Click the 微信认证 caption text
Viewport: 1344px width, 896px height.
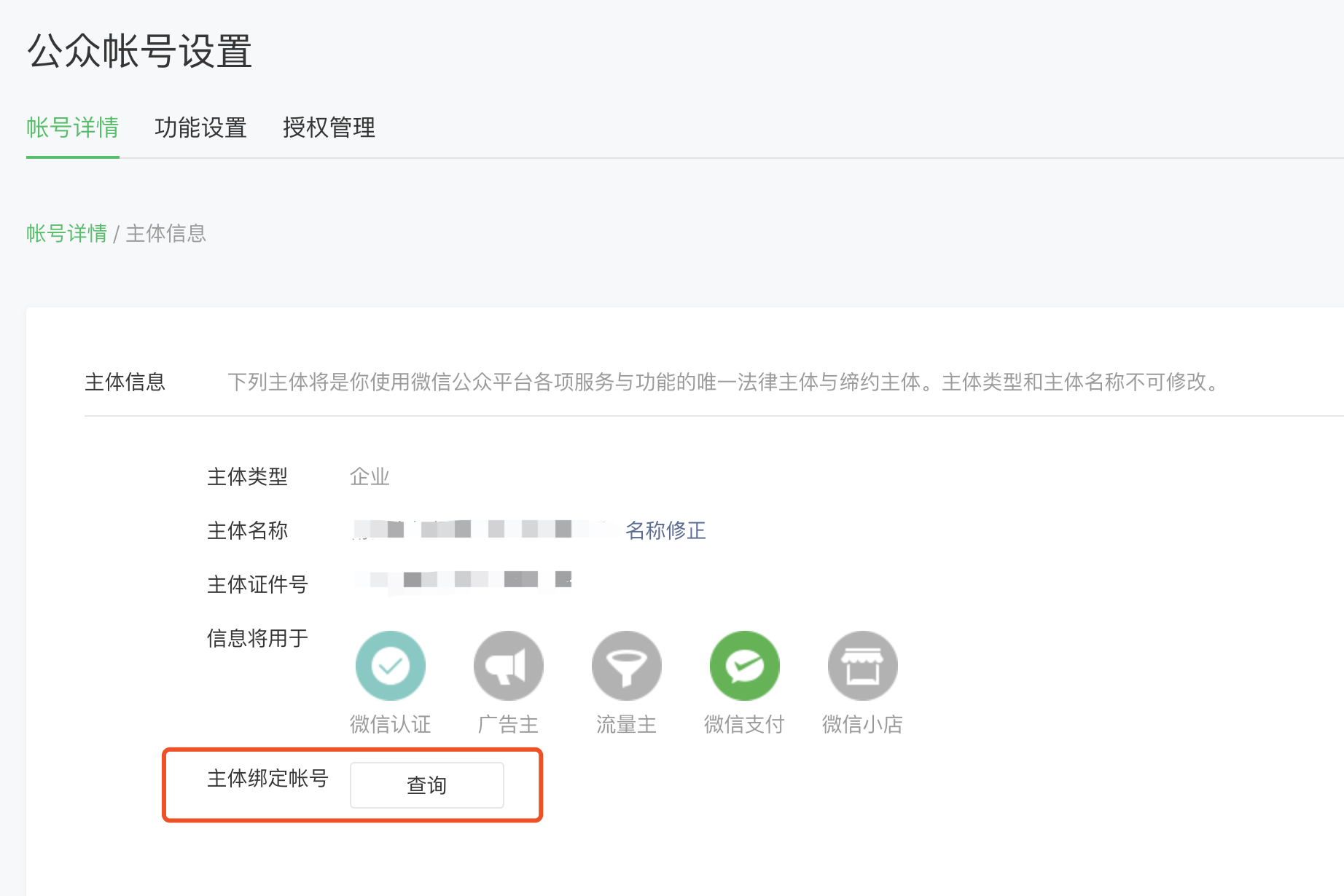[x=391, y=724]
